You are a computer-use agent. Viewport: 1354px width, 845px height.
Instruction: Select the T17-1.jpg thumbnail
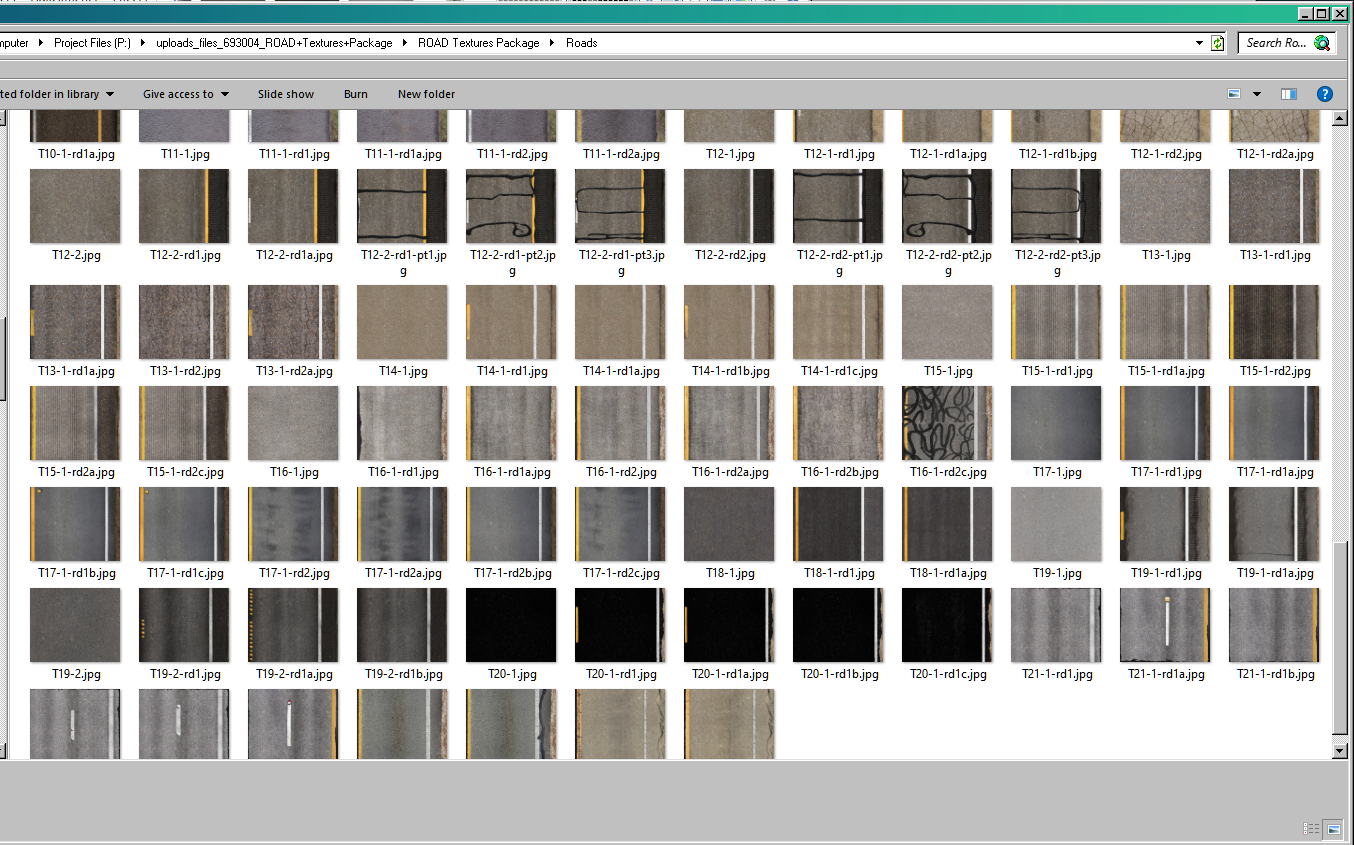click(x=1056, y=423)
